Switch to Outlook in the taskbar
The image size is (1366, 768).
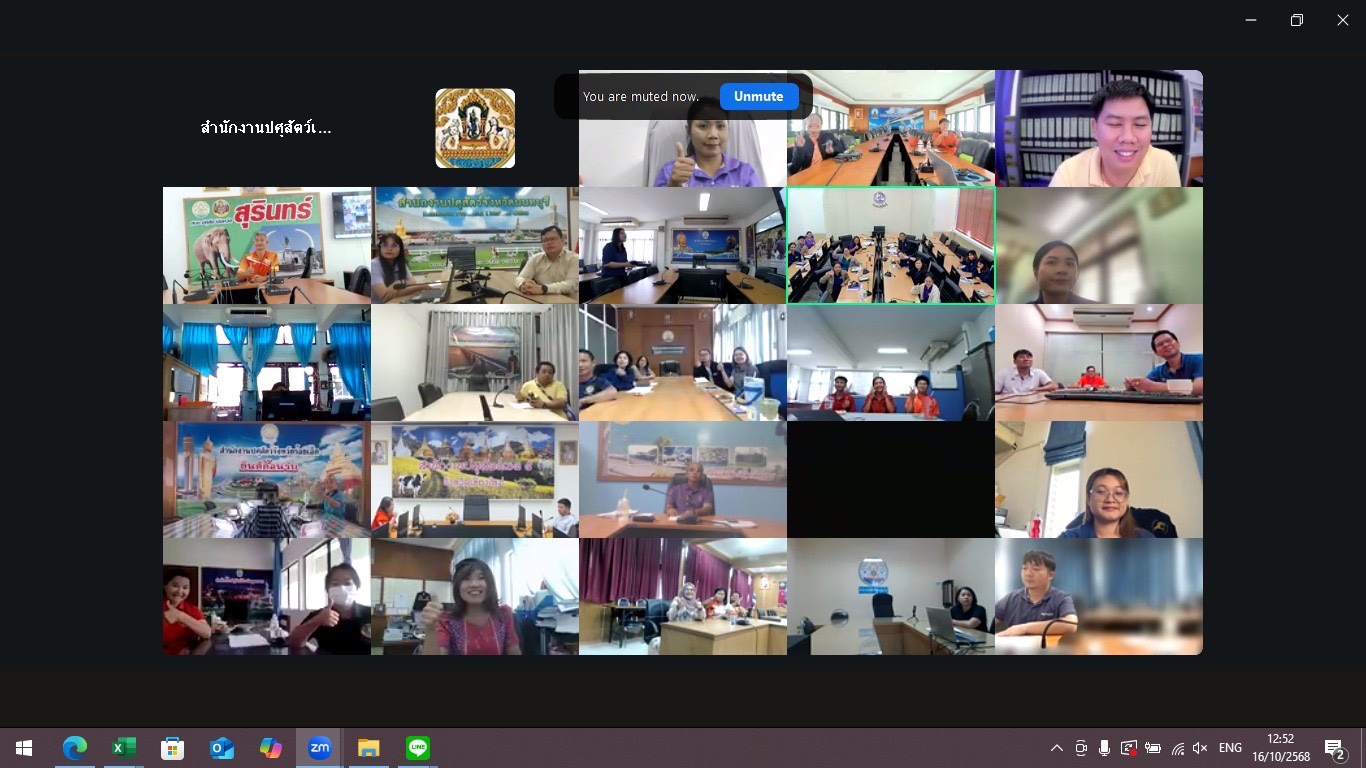[x=221, y=748]
